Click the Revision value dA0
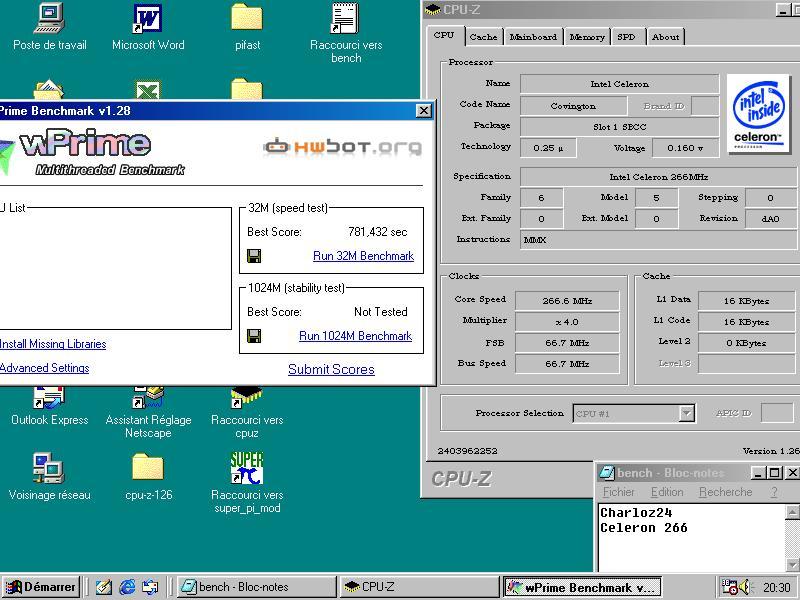The image size is (800, 600). pos(770,219)
